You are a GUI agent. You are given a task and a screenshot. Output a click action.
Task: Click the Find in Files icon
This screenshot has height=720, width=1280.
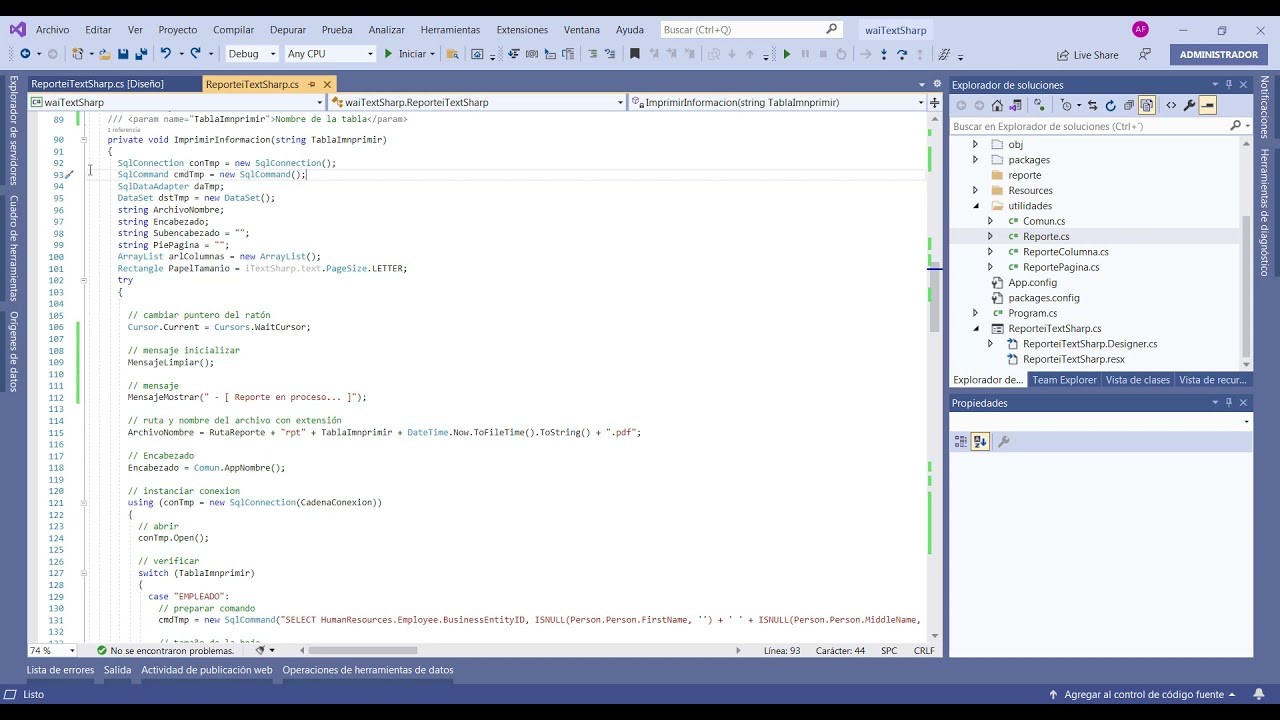click(x=453, y=54)
